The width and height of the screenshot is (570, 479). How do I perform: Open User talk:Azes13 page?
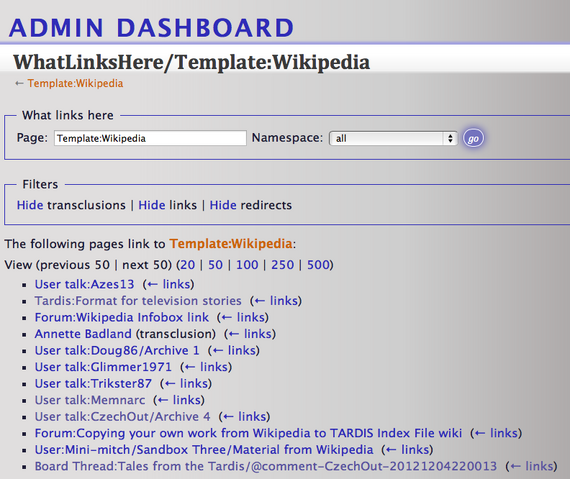(84, 284)
